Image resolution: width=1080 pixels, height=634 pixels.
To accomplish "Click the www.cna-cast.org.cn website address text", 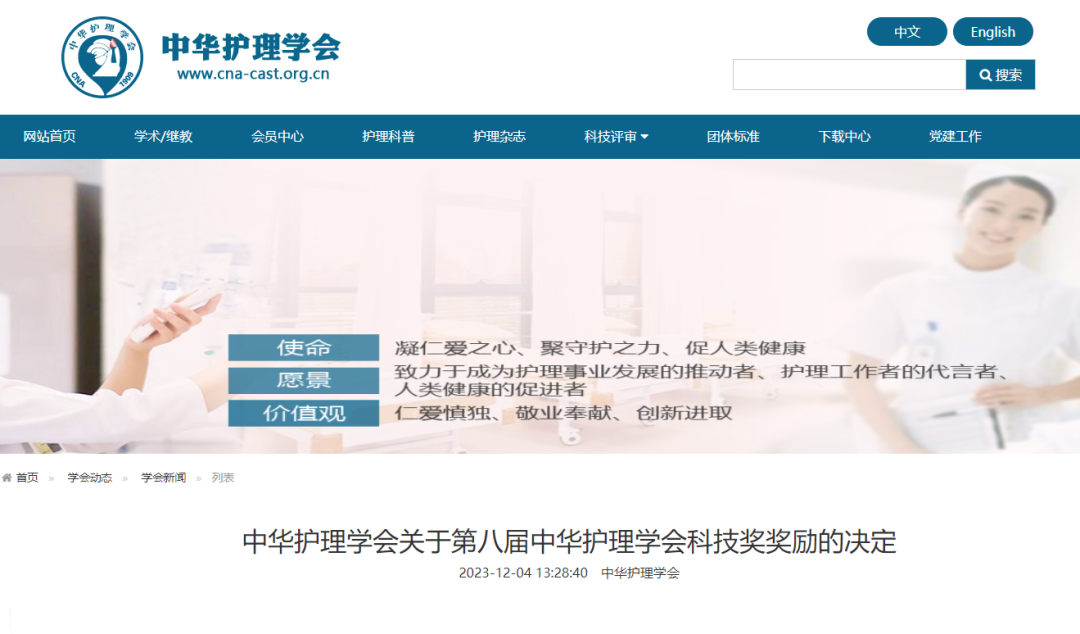I will [253, 74].
